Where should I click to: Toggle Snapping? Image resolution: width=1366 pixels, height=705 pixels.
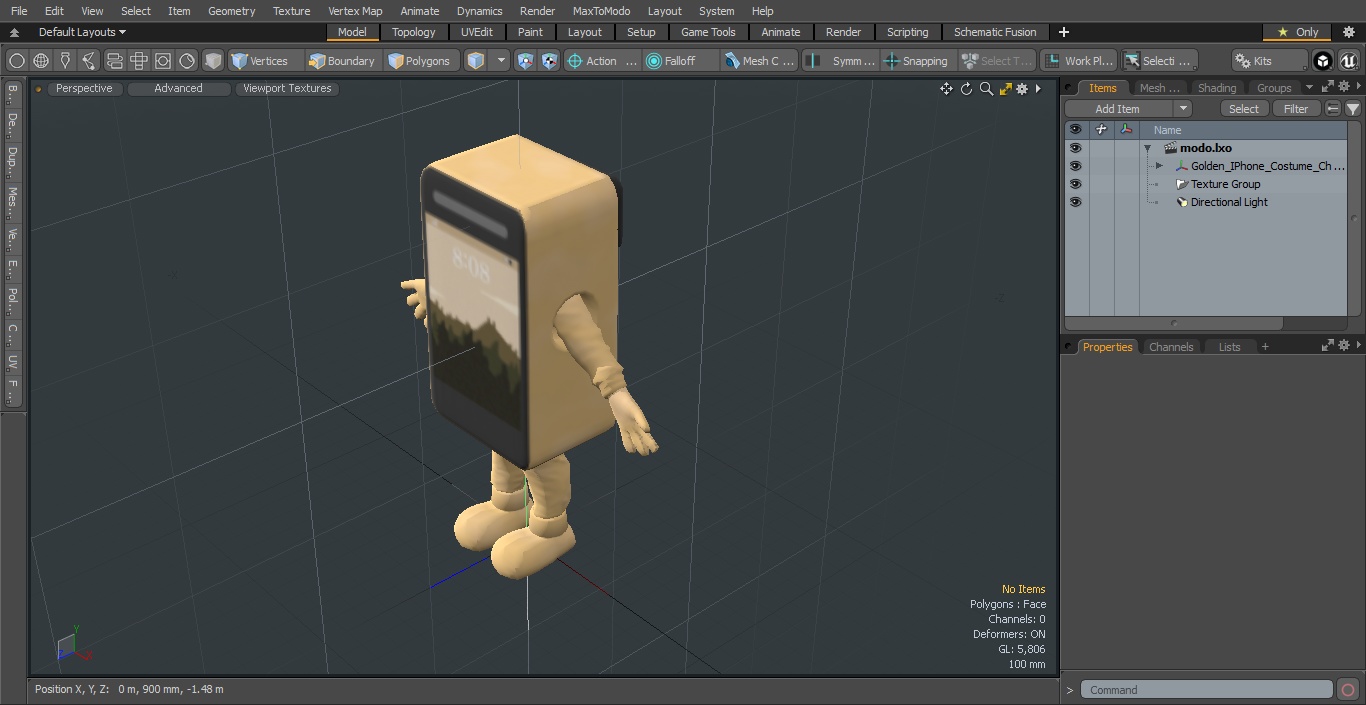click(917, 61)
